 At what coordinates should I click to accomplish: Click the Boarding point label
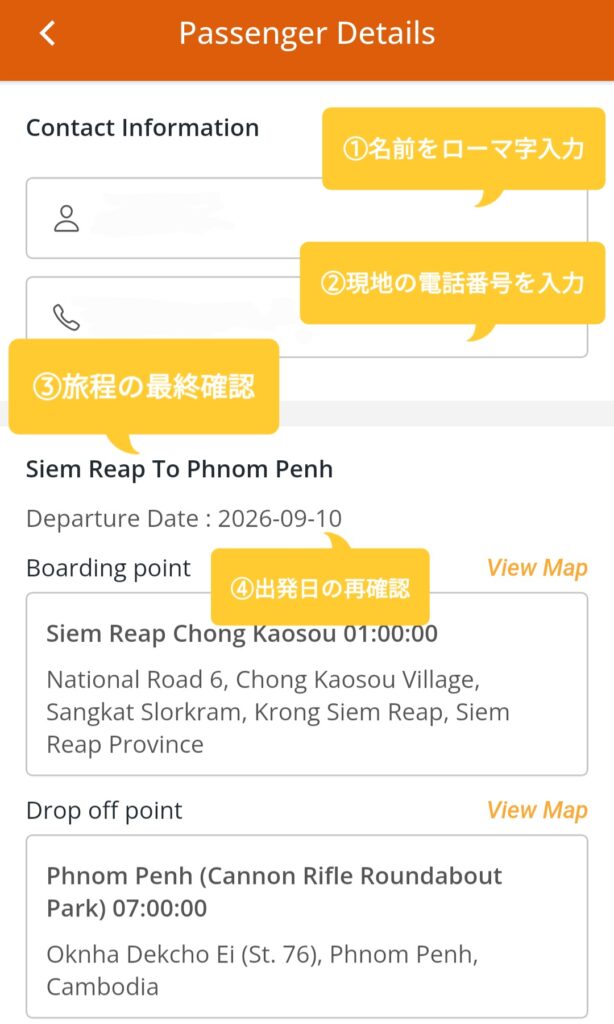108,568
